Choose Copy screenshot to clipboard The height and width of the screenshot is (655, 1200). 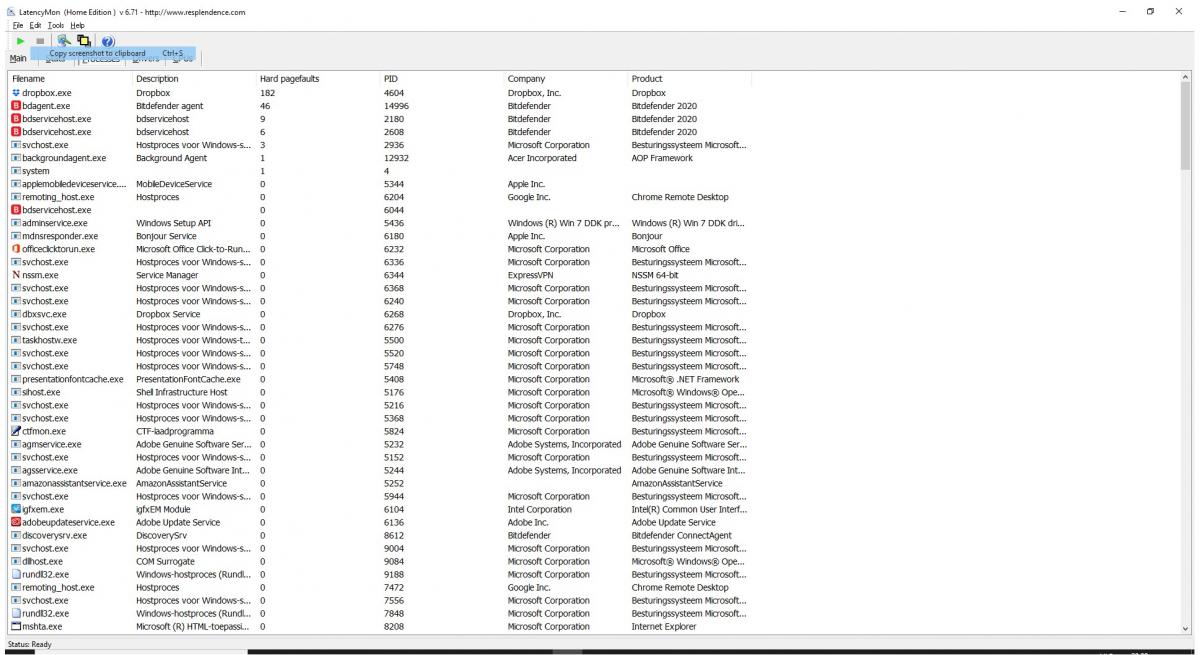point(113,53)
